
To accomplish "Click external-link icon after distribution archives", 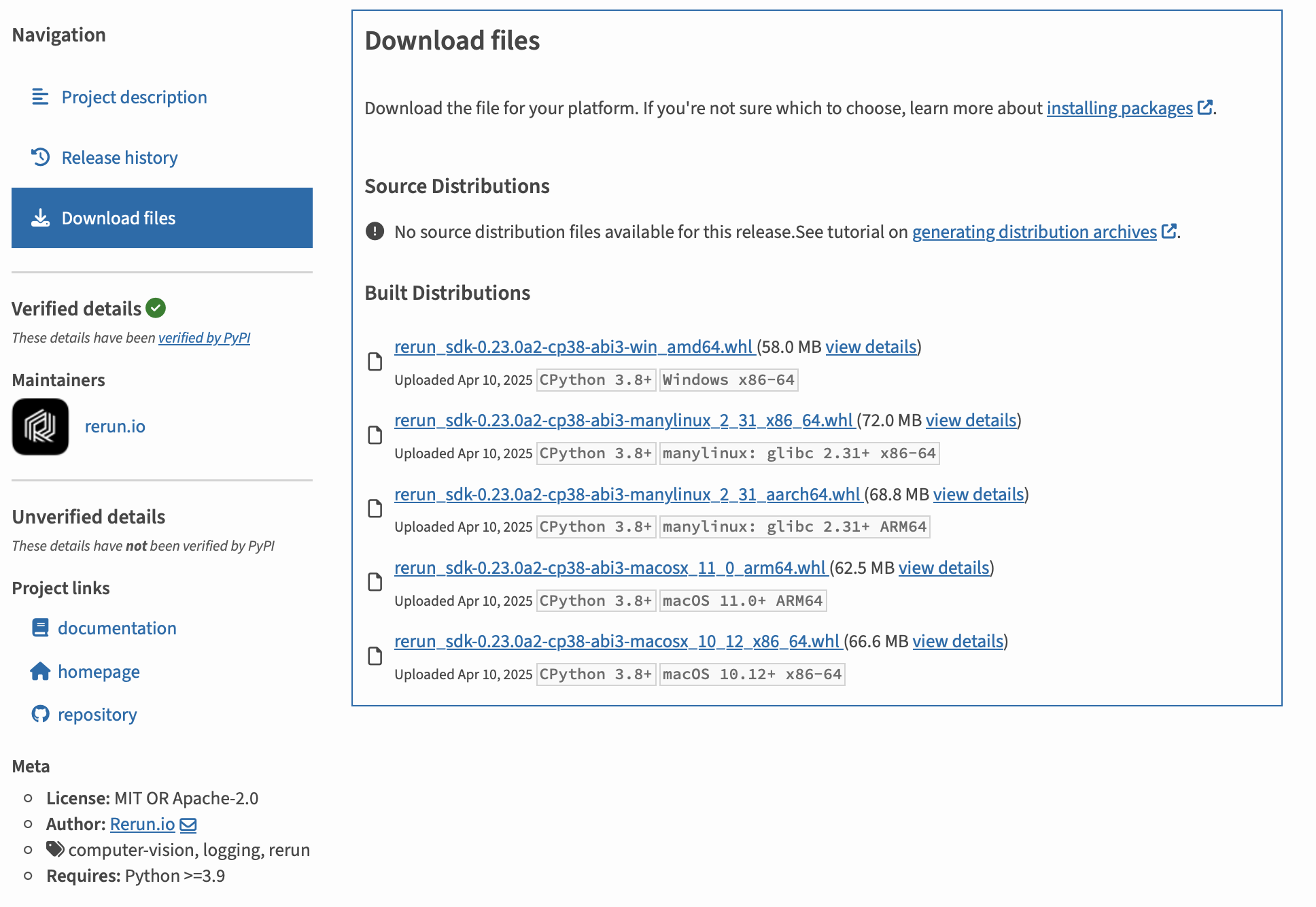I will [x=1169, y=231].
